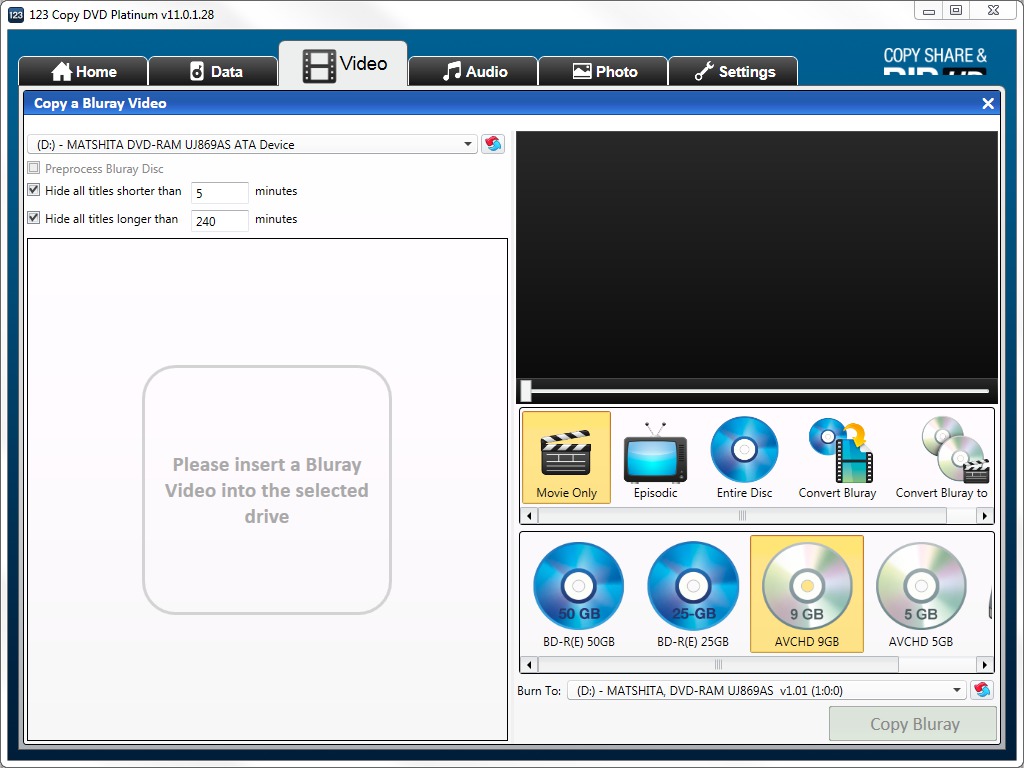1024x768 pixels.
Task: Uncheck Hide all titles shorter than
Action: pyautogui.click(x=33, y=190)
